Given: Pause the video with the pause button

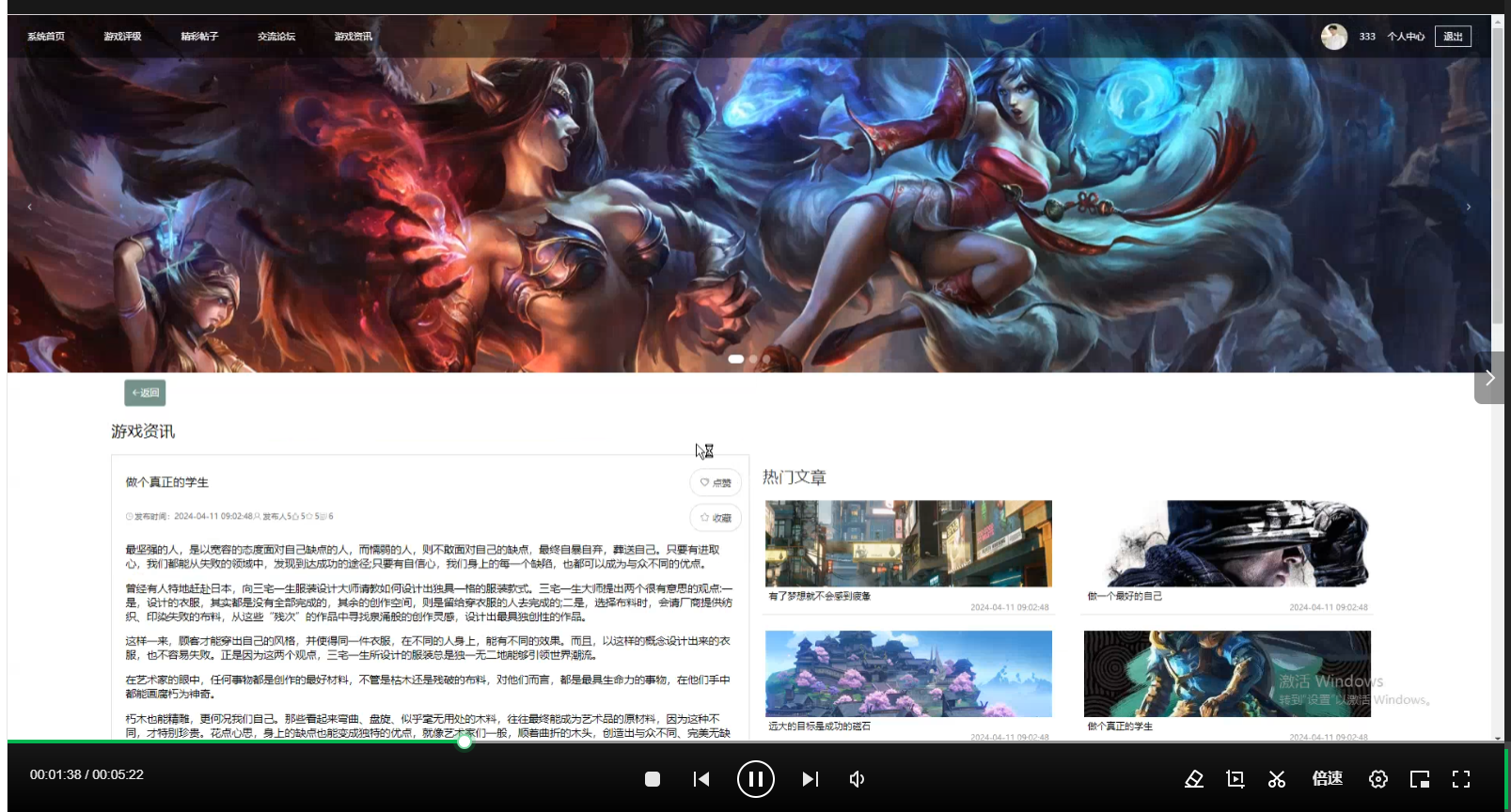Looking at the screenshot, I should point(756,779).
